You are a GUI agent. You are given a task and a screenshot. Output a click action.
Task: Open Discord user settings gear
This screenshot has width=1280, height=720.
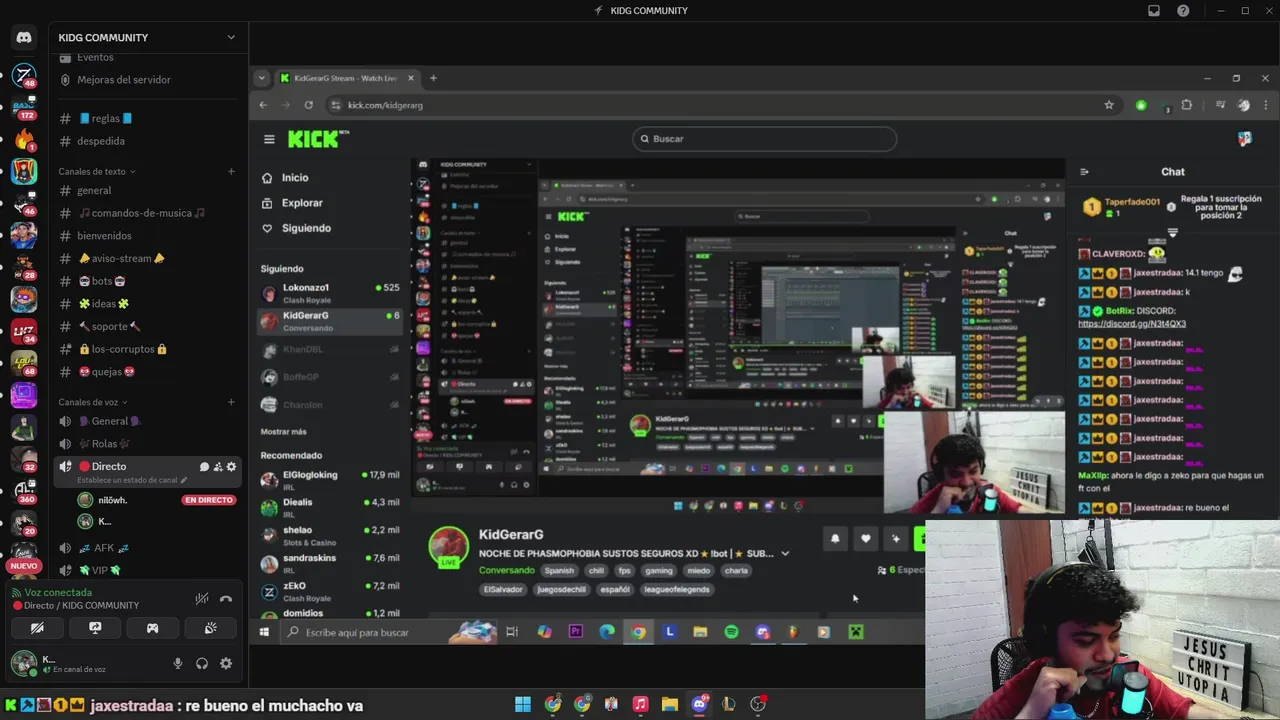[x=226, y=663]
